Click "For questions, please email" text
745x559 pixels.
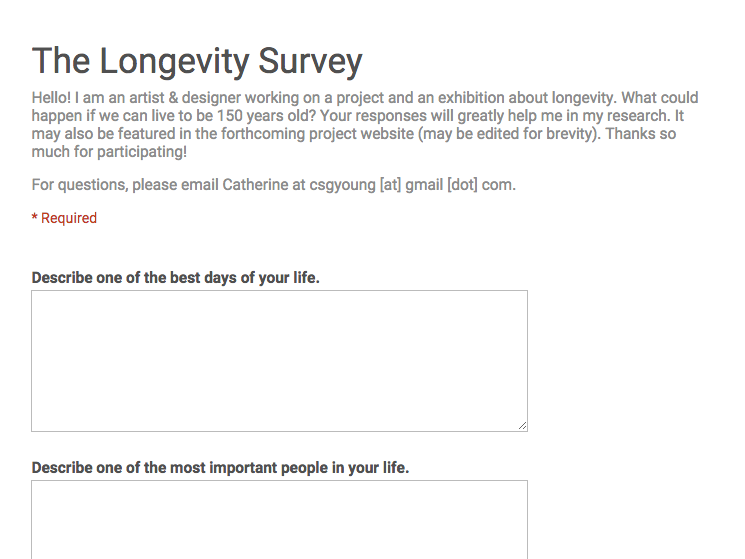124,184
